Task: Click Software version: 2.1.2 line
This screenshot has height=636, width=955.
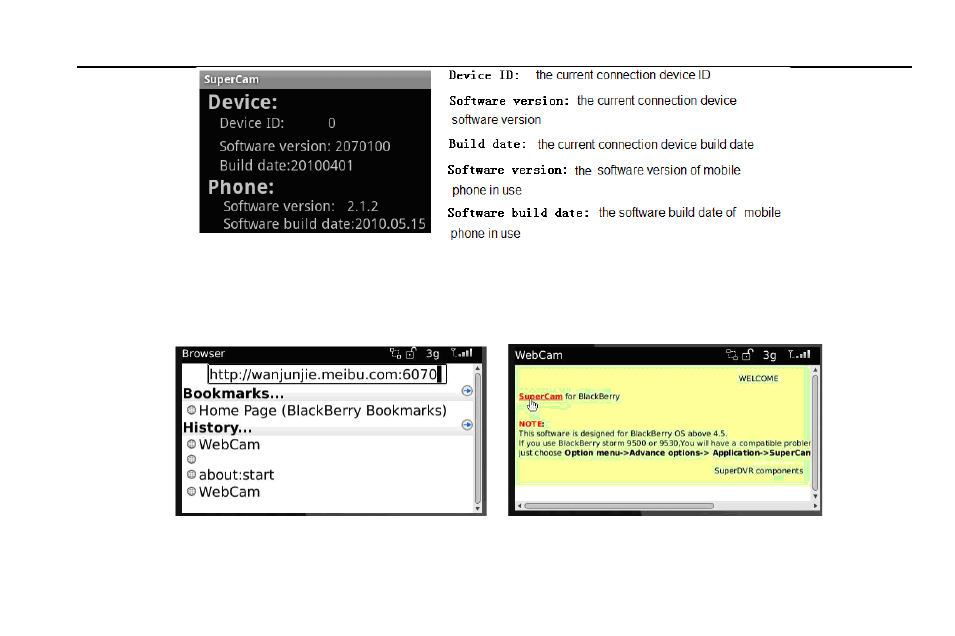Action: (x=300, y=206)
